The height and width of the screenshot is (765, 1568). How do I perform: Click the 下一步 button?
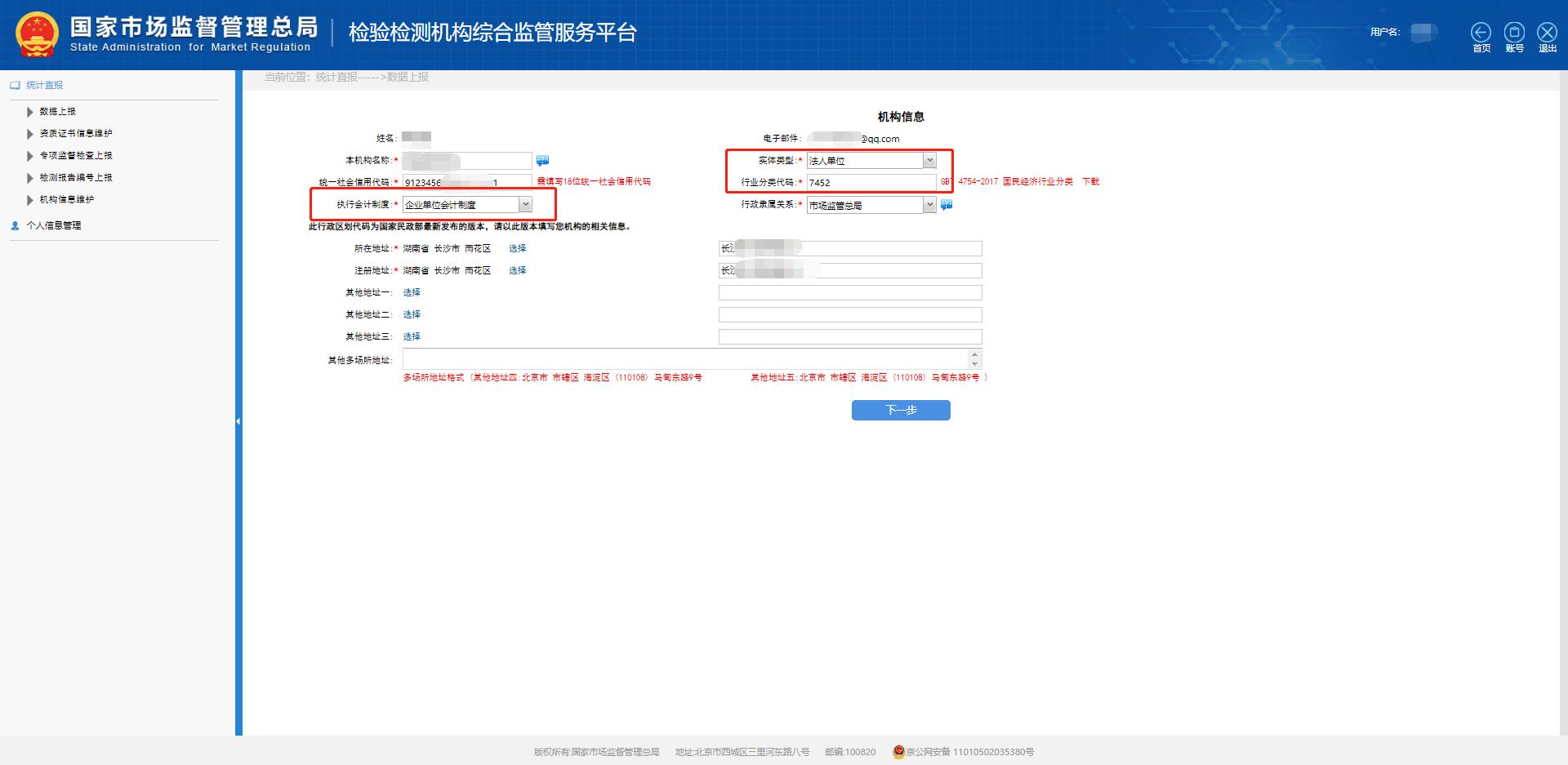[900, 410]
